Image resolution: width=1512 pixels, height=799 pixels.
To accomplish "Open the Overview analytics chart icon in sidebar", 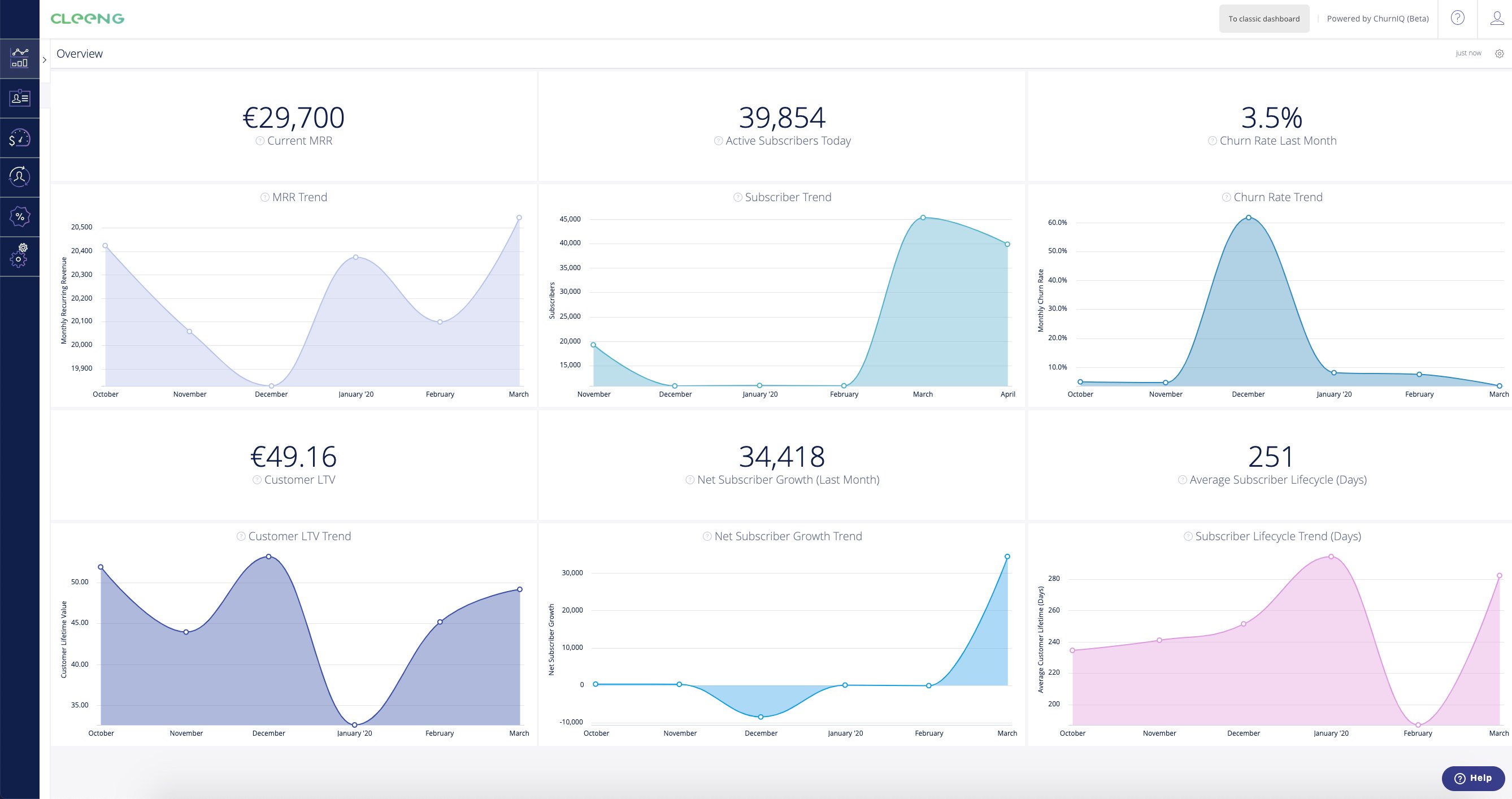I will point(19,58).
